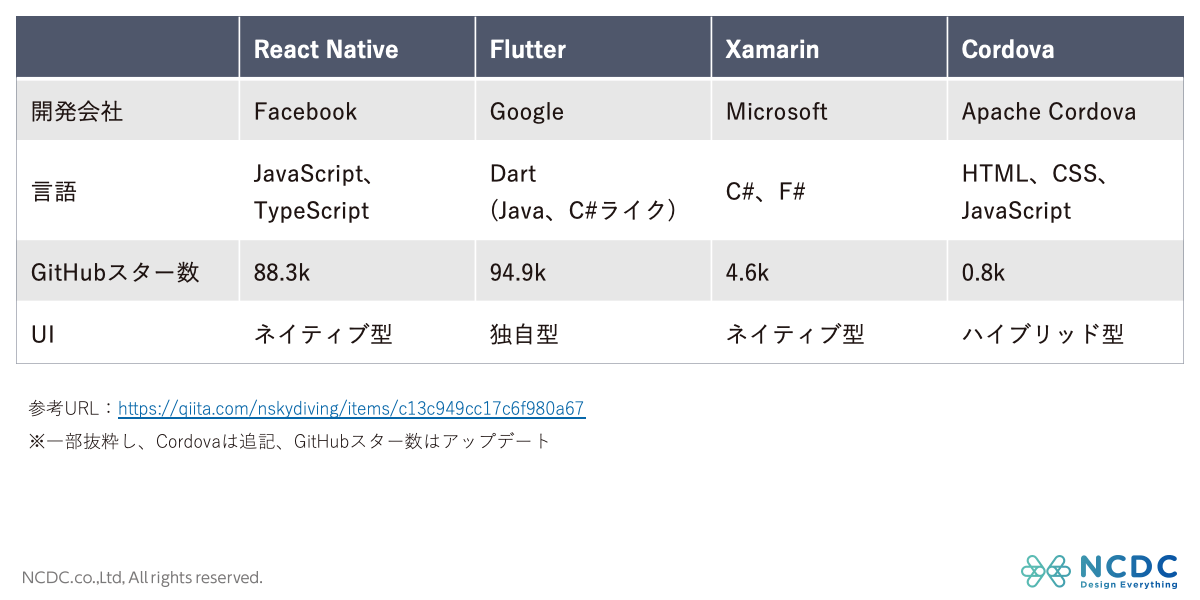Select the Flutter column header

click(528, 49)
